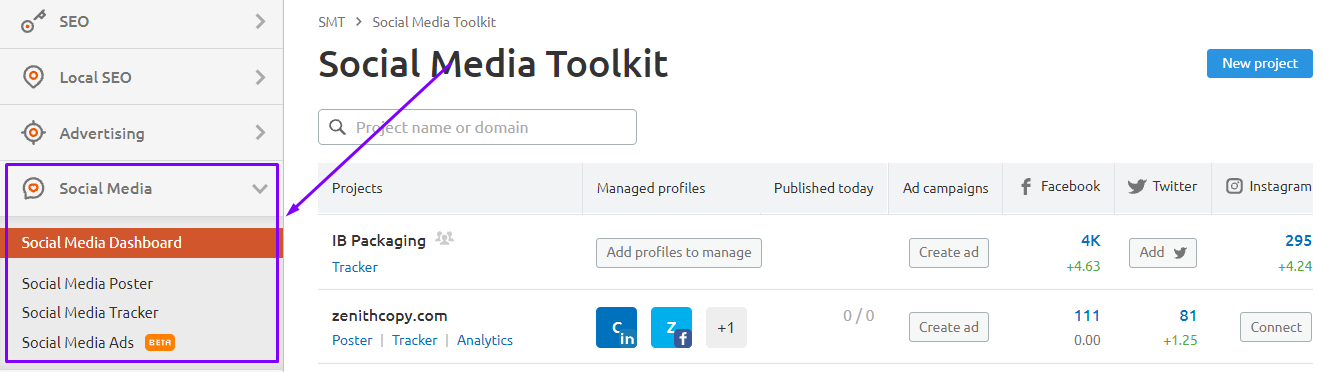This screenshot has height=372, width=1344.
Task: Click the Managed profiles column header
Action: [651, 188]
